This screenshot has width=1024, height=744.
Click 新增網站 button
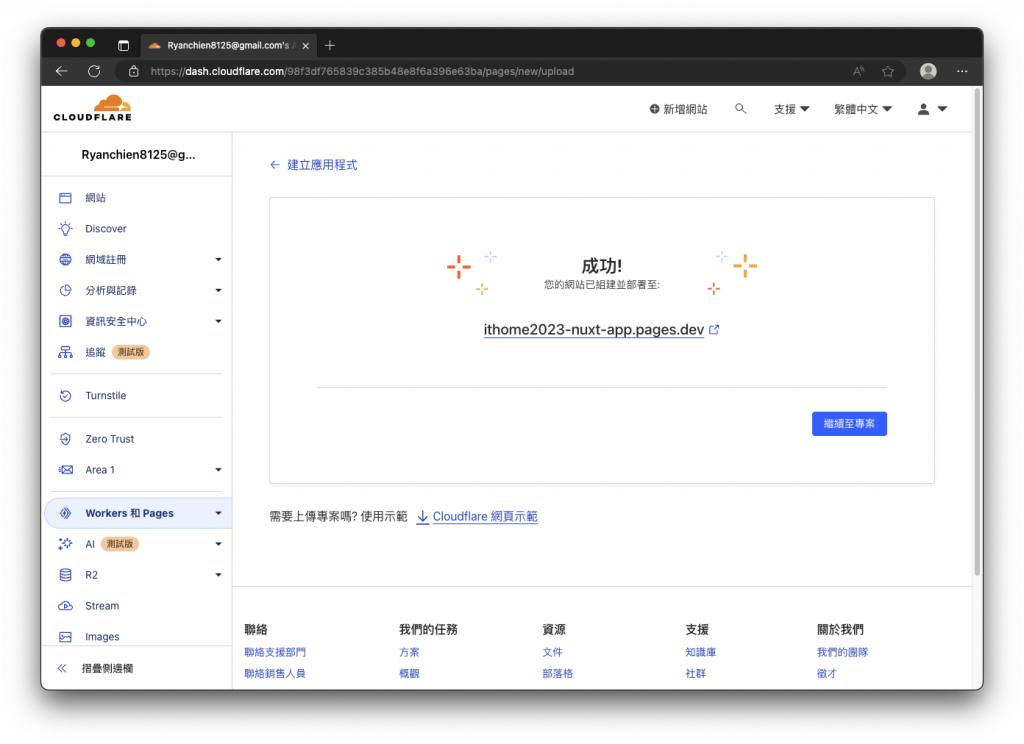(678, 109)
